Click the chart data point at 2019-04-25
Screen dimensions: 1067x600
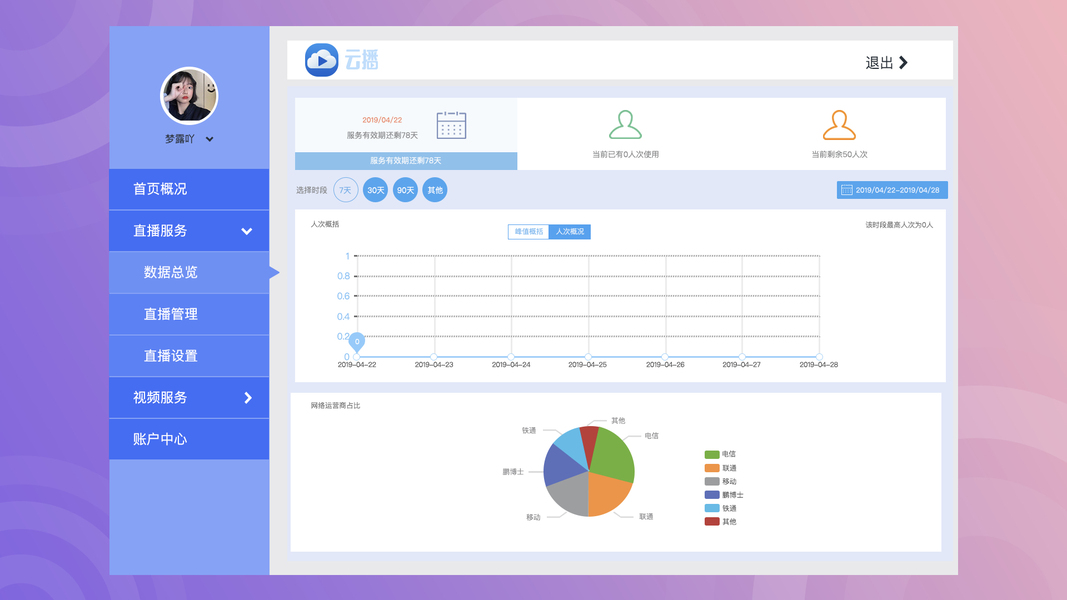pyautogui.click(x=588, y=356)
